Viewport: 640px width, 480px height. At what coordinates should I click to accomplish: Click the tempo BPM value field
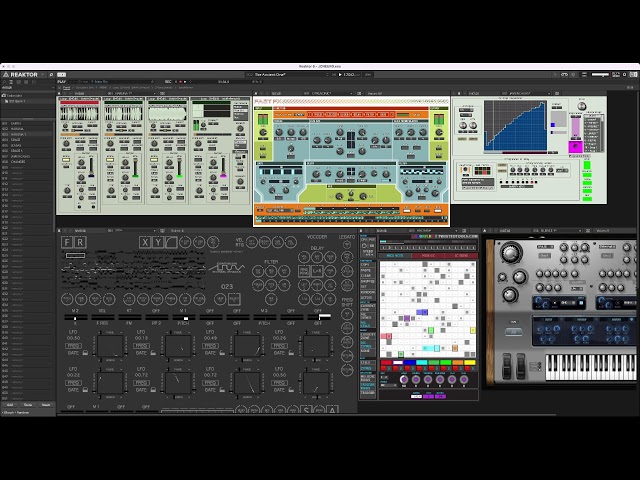[351, 75]
